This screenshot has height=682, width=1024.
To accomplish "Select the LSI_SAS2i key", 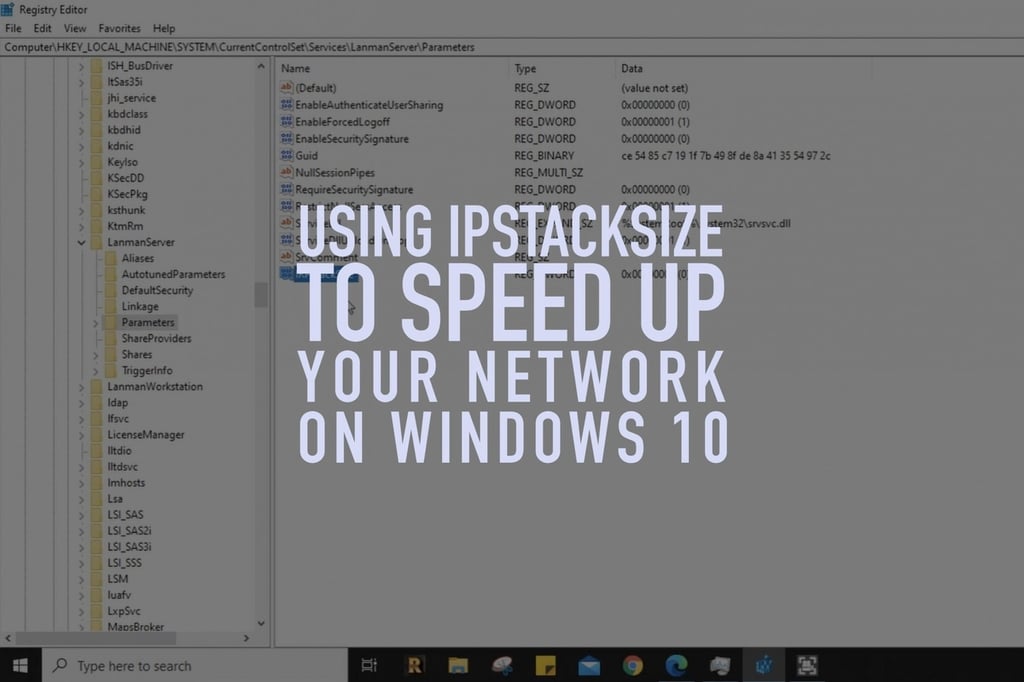I will [x=129, y=531].
